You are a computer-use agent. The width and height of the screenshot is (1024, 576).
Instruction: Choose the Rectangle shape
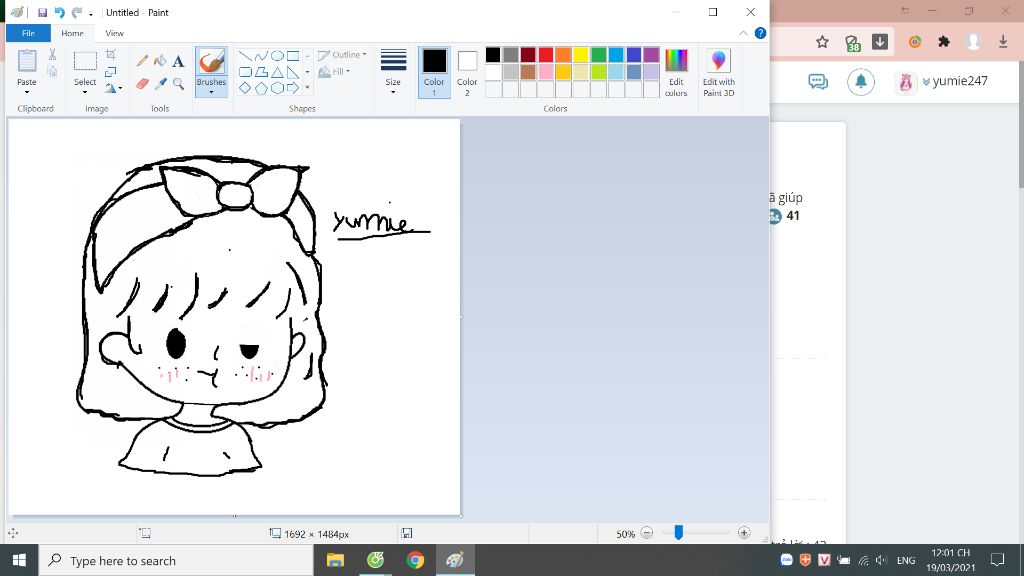pyautogui.click(x=293, y=56)
